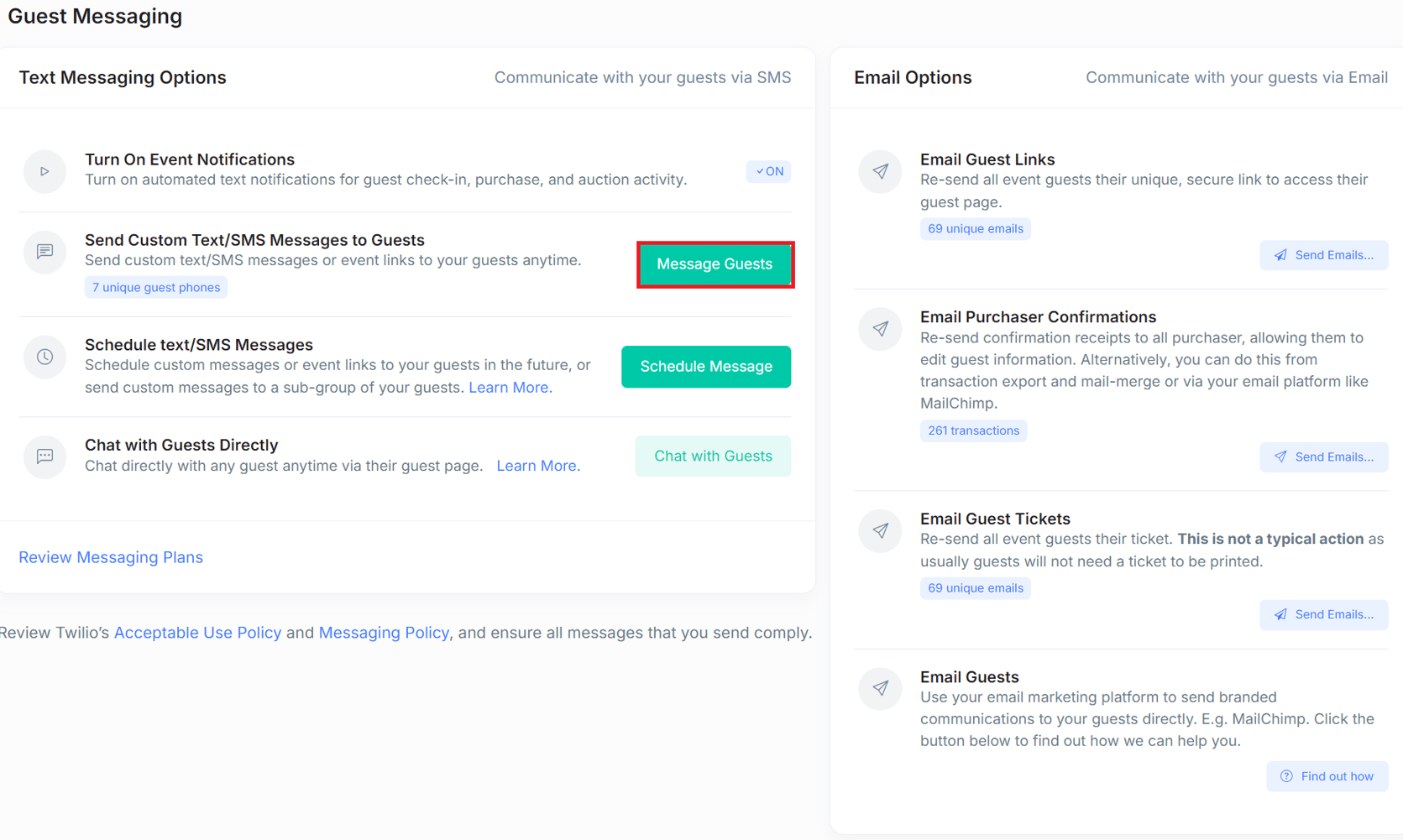Toggle the Event Notifications ON switch
The image size is (1403, 840).
[768, 171]
